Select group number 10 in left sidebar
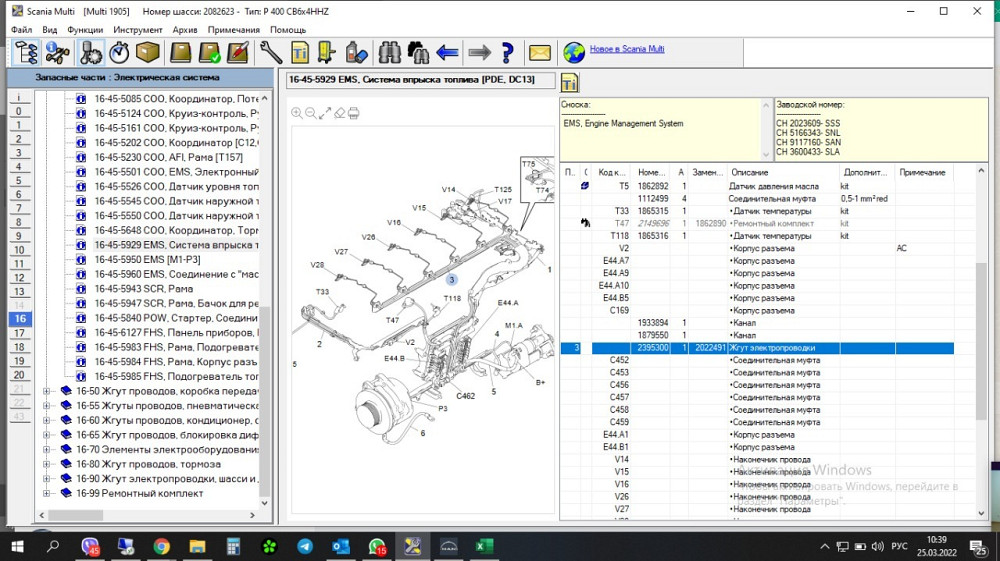This screenshot has height=561, width=1000. point(19,250)
